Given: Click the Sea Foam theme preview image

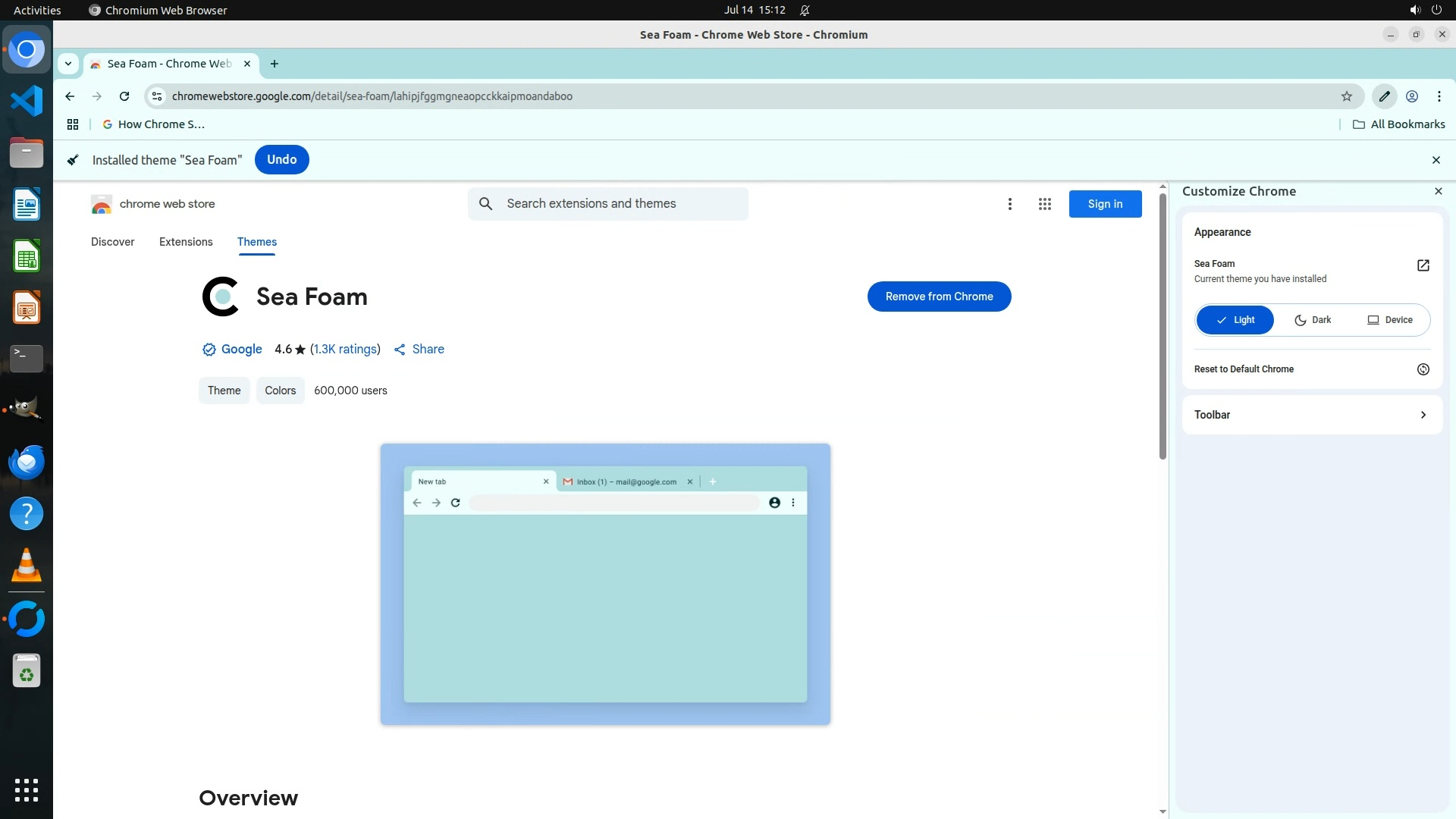Looking at the screenshot, I should point(605,584).
